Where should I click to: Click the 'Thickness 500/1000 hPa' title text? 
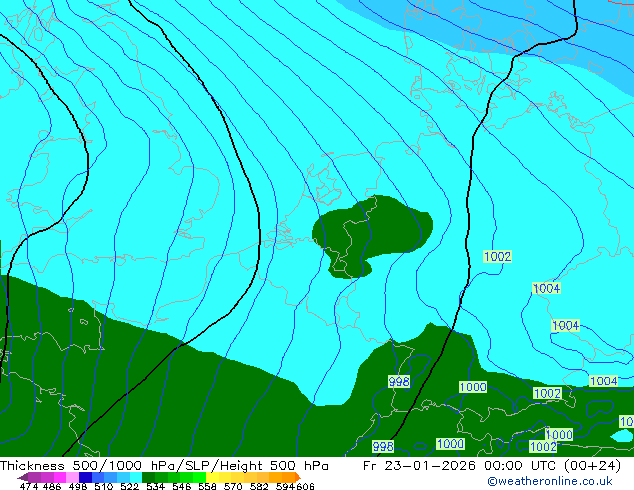click(x=89, y=466)
